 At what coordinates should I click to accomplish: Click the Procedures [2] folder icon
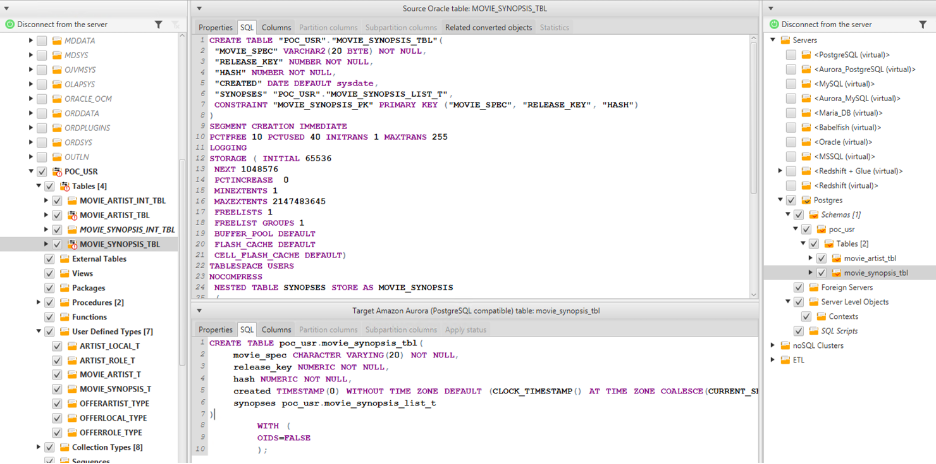(x=64, y=302)
